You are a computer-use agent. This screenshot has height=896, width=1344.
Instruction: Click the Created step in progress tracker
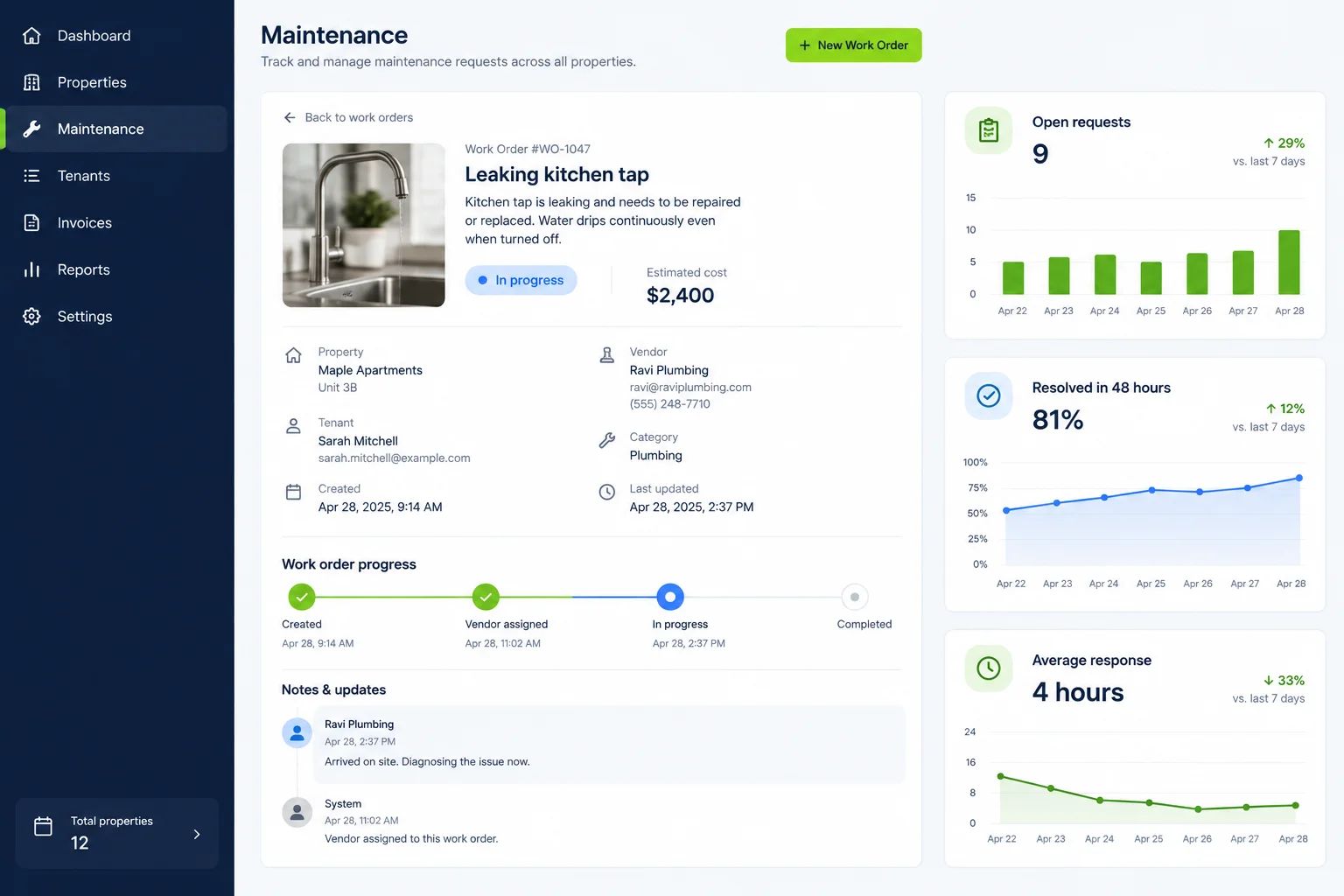pos(302,597)
